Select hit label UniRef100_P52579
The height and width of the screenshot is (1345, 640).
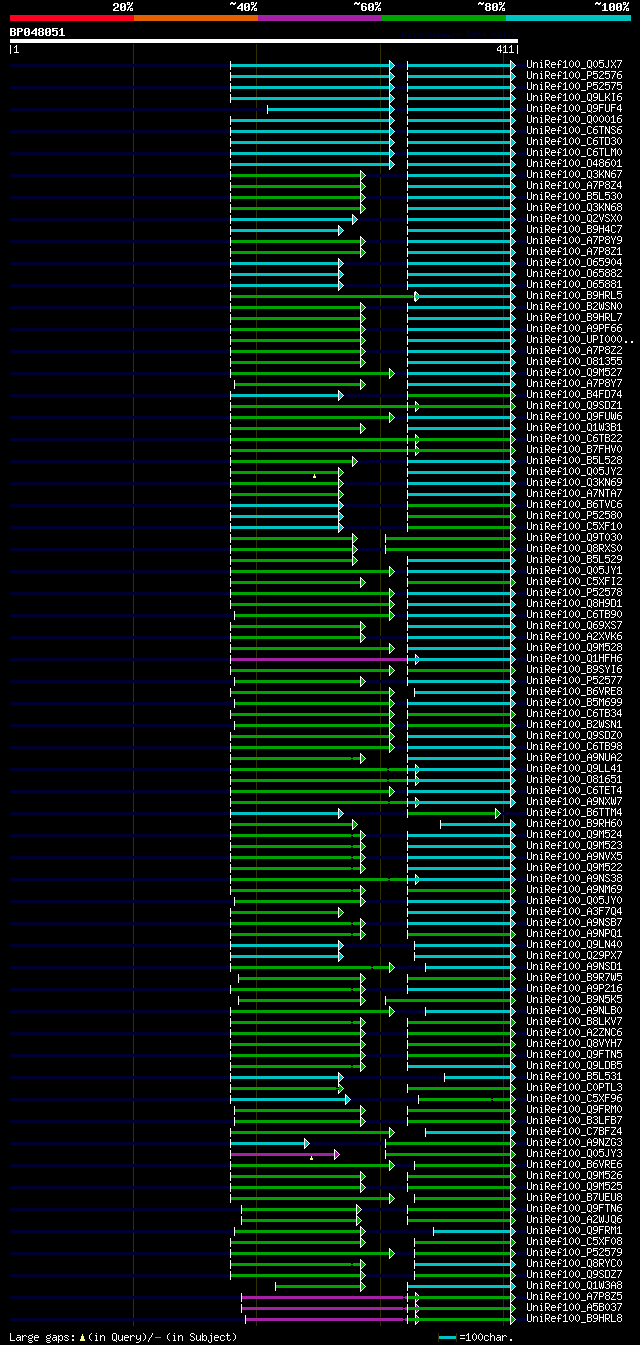574,1252
